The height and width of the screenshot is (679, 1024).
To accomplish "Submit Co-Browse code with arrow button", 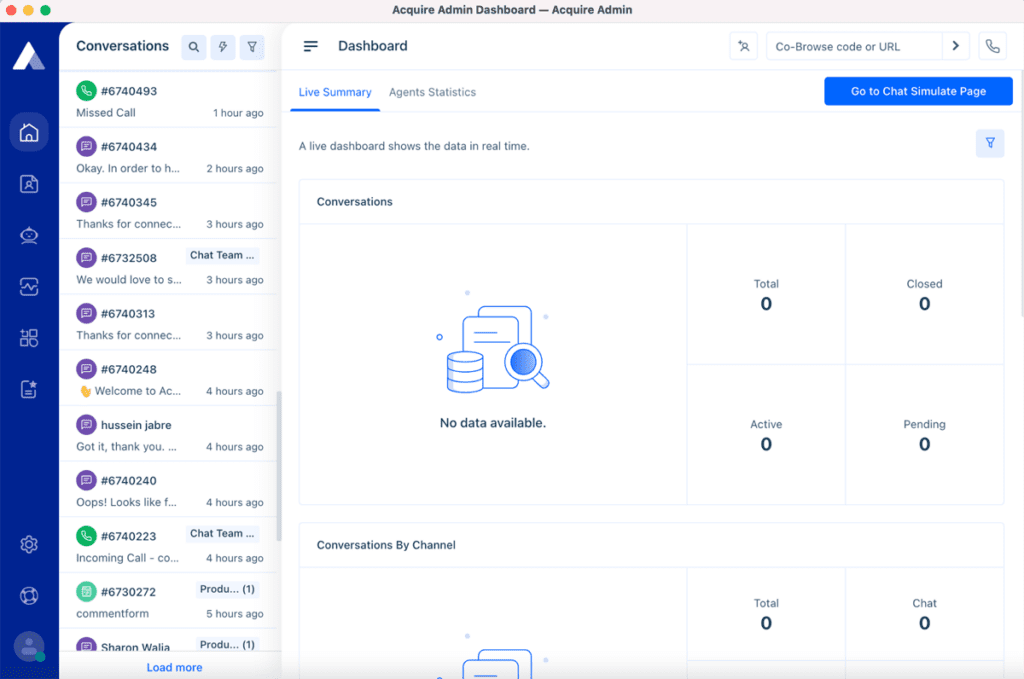I will (x=955, y=46).
